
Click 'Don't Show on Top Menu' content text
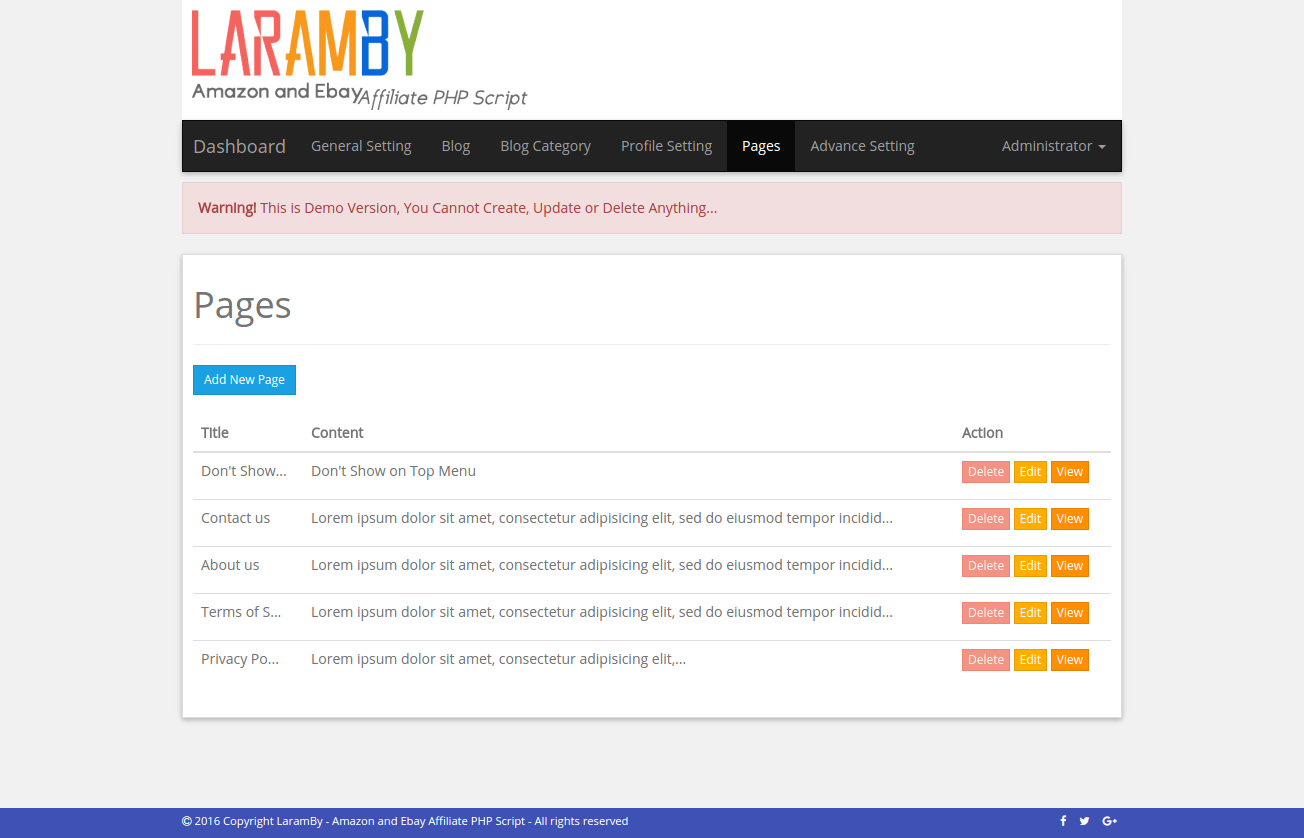coord(393,471)
